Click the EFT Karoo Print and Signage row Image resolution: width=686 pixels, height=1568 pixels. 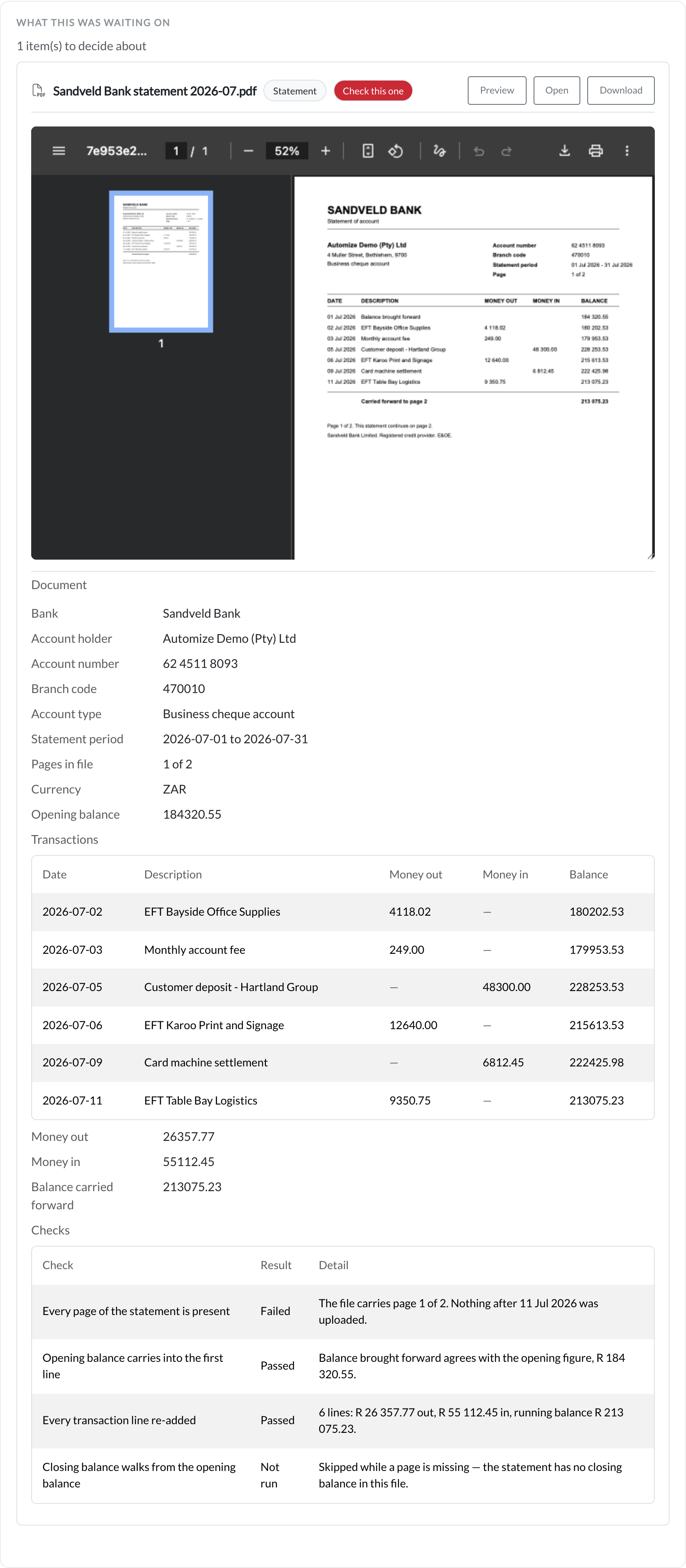(343, 1025)
